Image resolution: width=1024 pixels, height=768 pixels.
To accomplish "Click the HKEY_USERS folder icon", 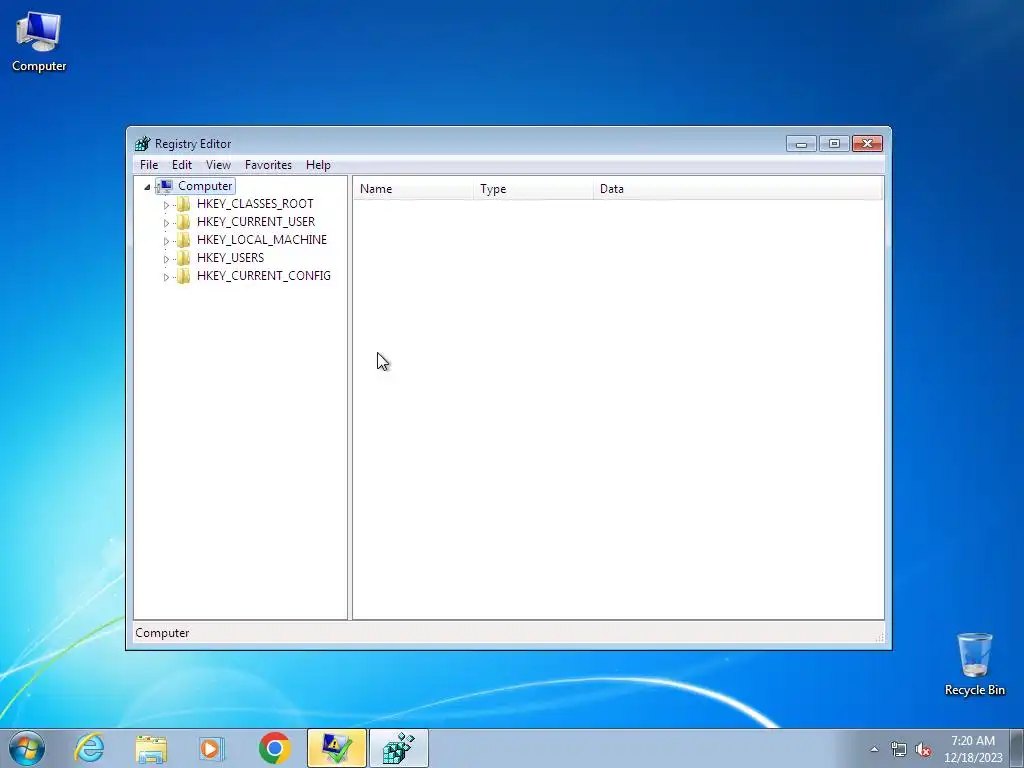I will 184,258.
